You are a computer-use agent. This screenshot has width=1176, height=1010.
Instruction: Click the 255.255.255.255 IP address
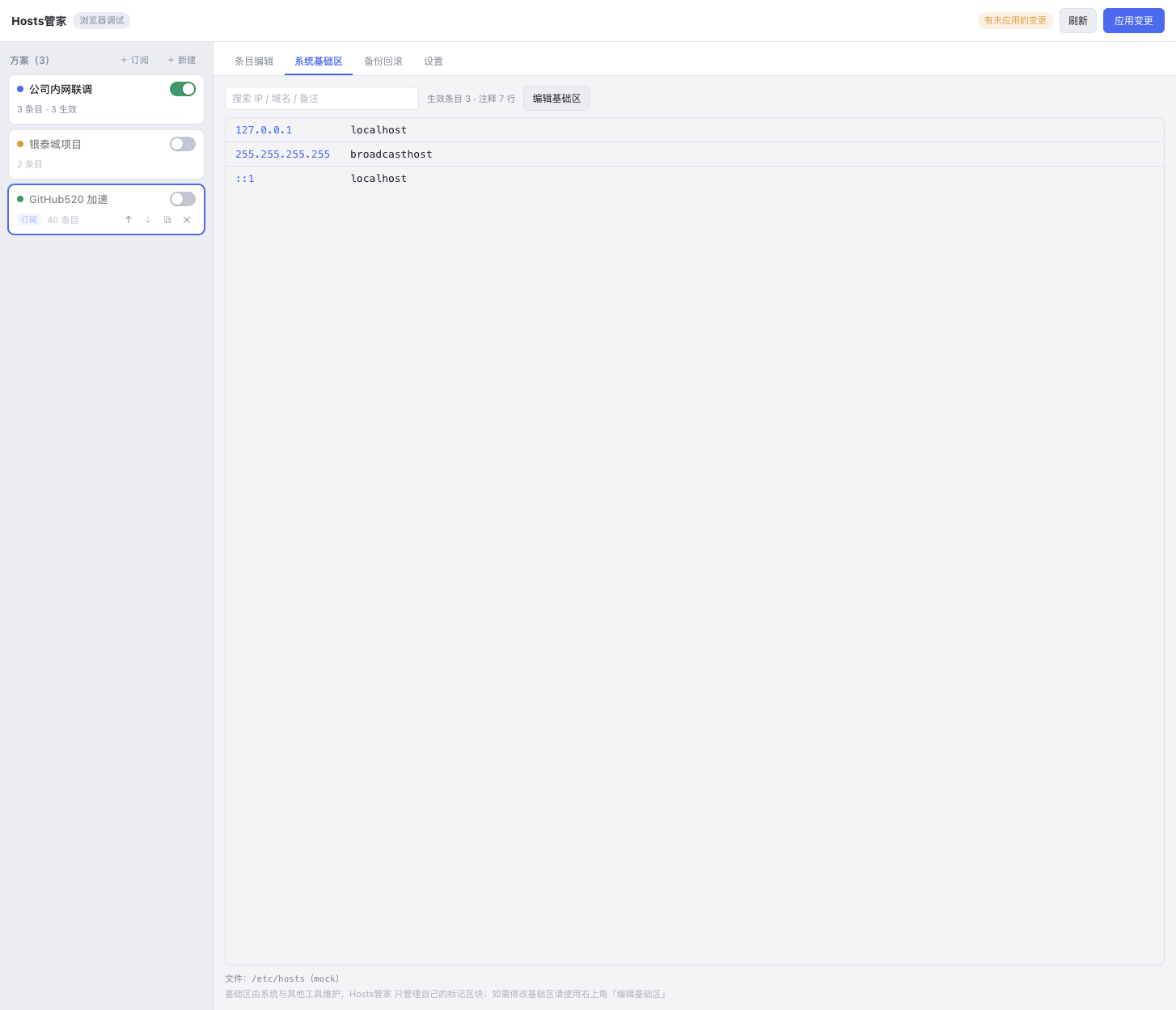[282, 154]
